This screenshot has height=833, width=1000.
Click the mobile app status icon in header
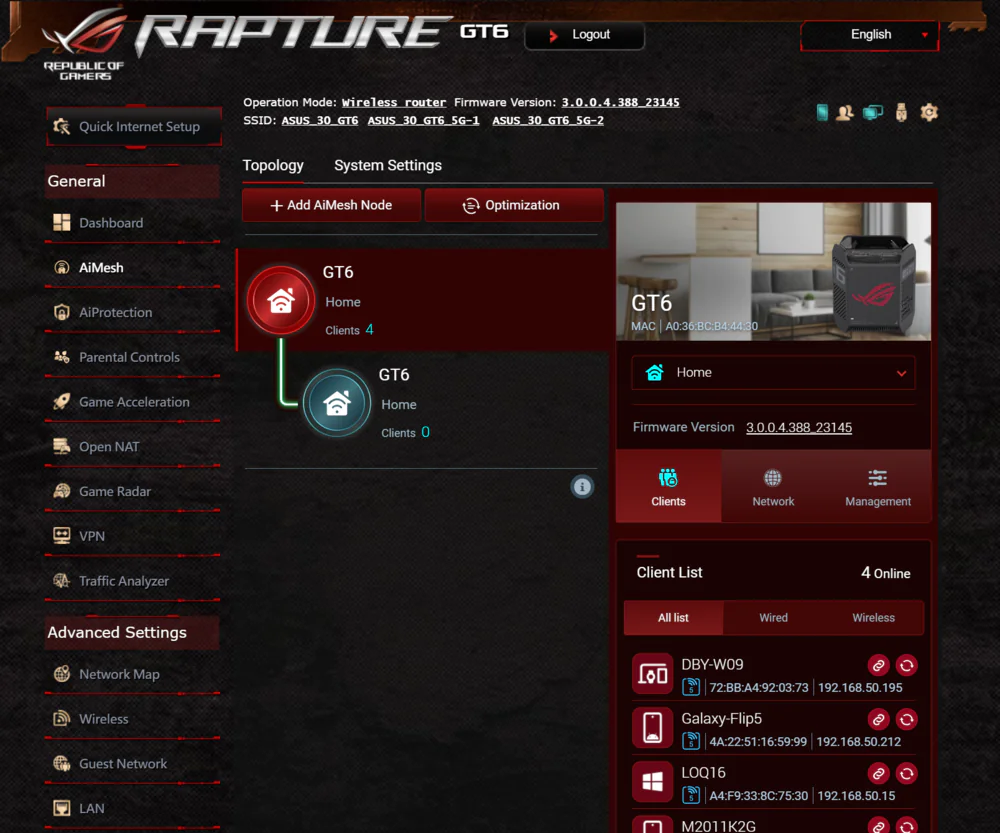[822, 112]
